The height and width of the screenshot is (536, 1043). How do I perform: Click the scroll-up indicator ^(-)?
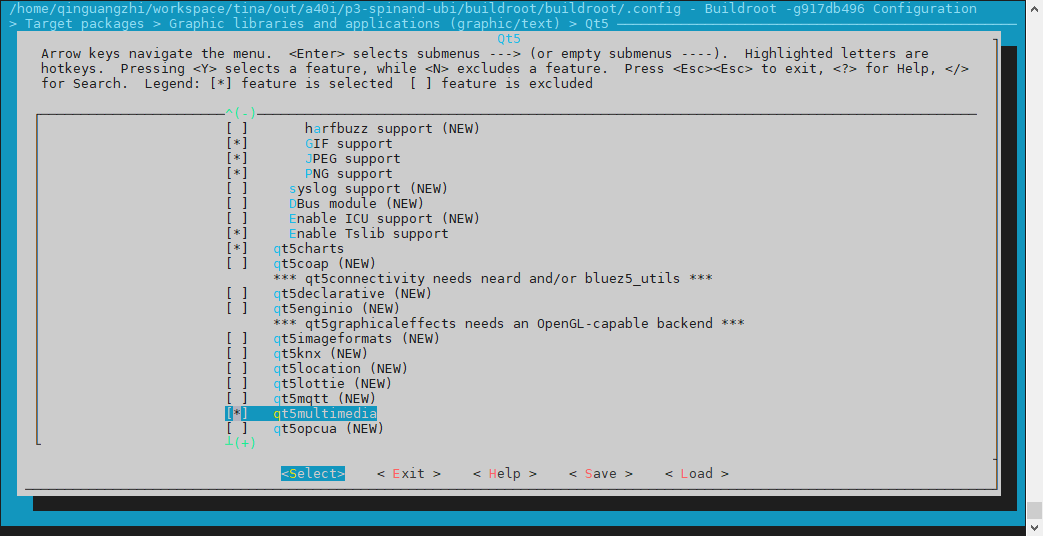coord(240,113)
